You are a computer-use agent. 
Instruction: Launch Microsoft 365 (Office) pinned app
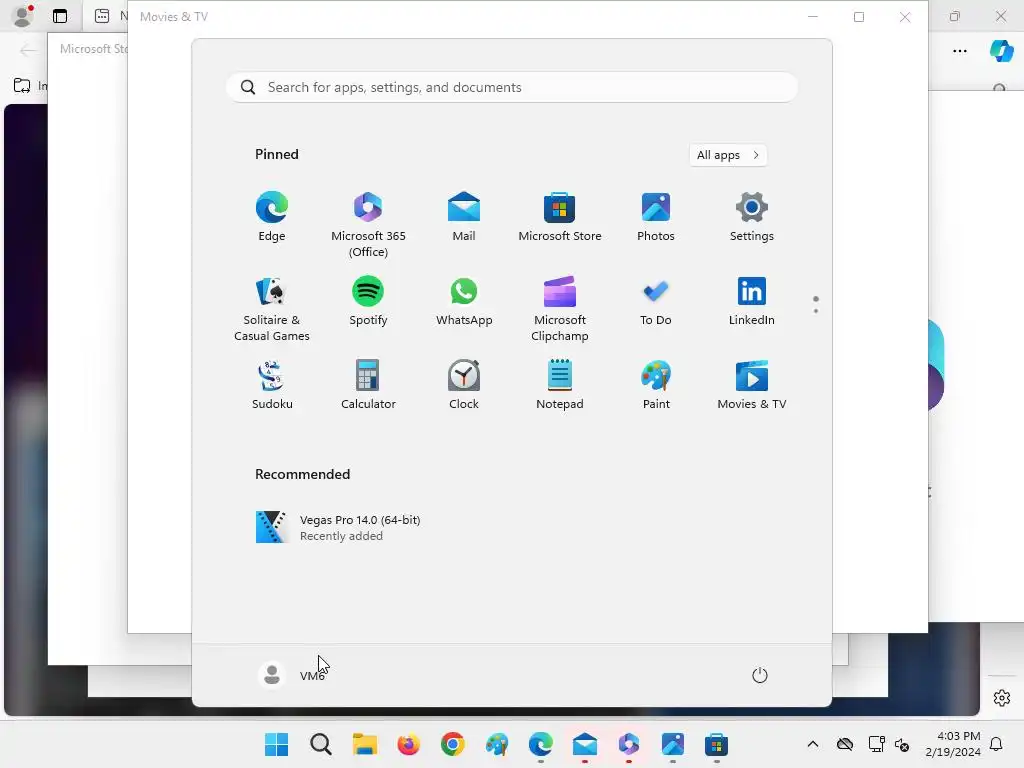(x=368, y=225)
